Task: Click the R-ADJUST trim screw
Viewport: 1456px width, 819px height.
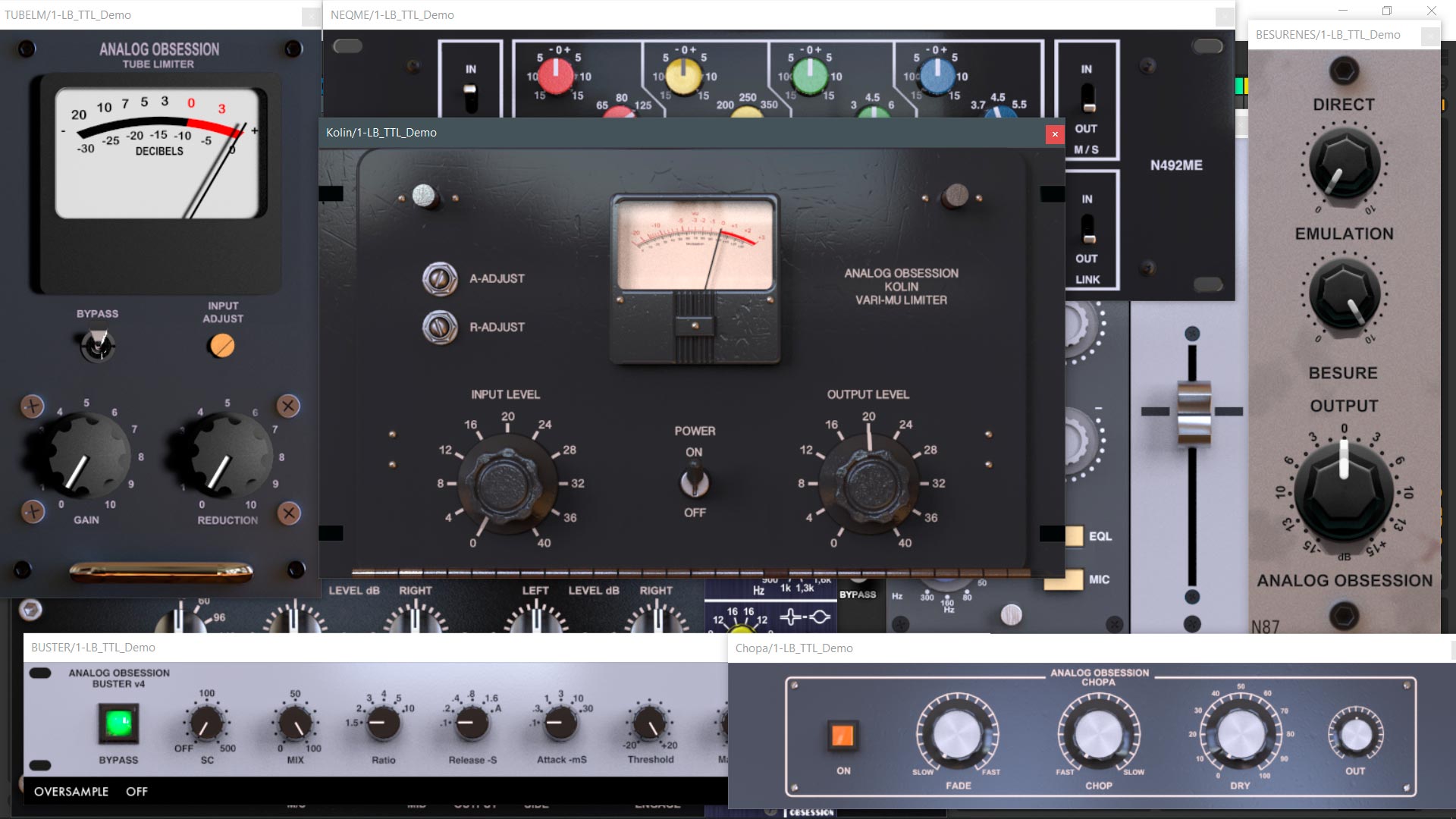Action: point(440,327)
